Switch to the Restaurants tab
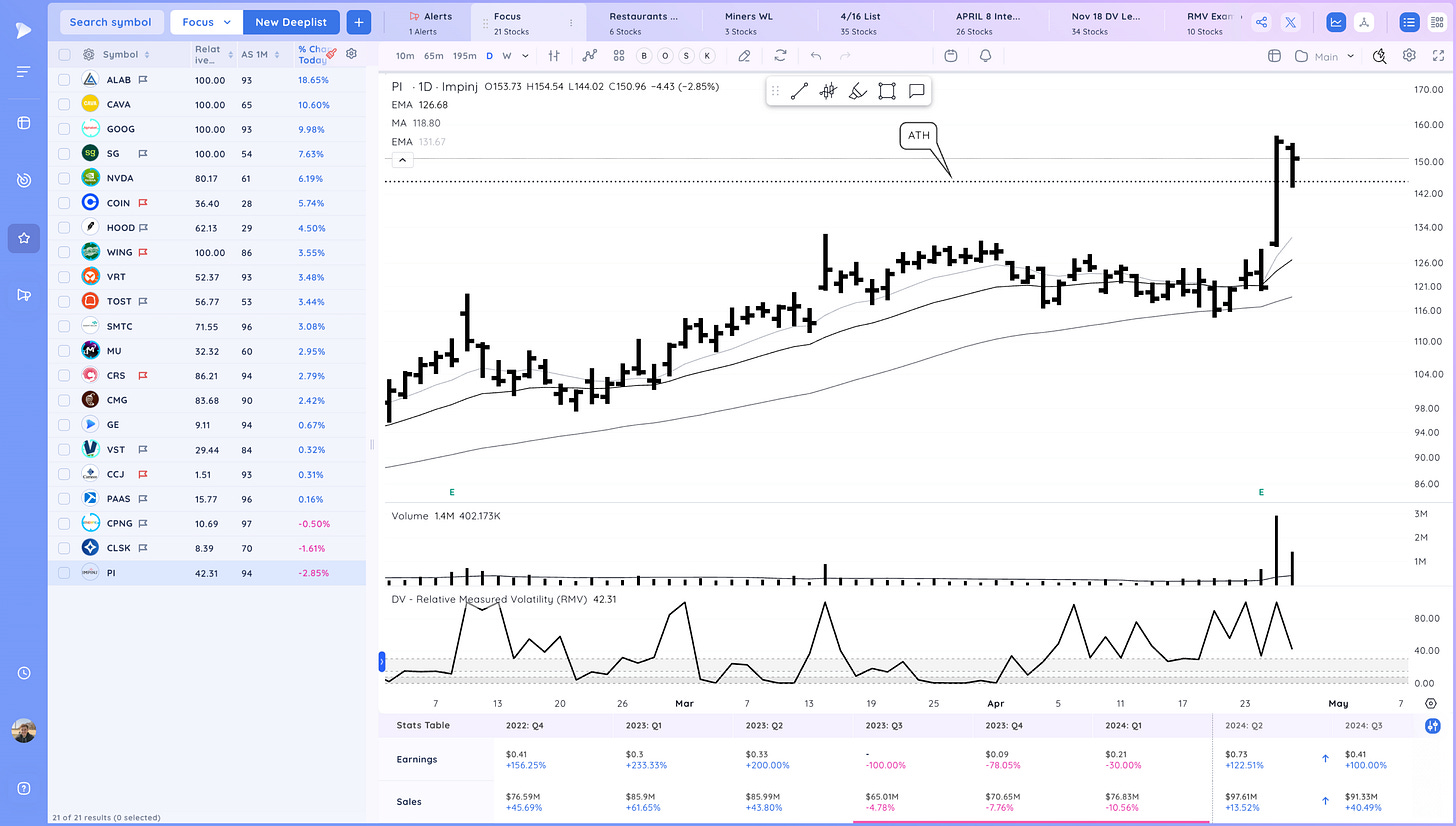Screen dimensions: 1456x826 [x=643, y=22]
